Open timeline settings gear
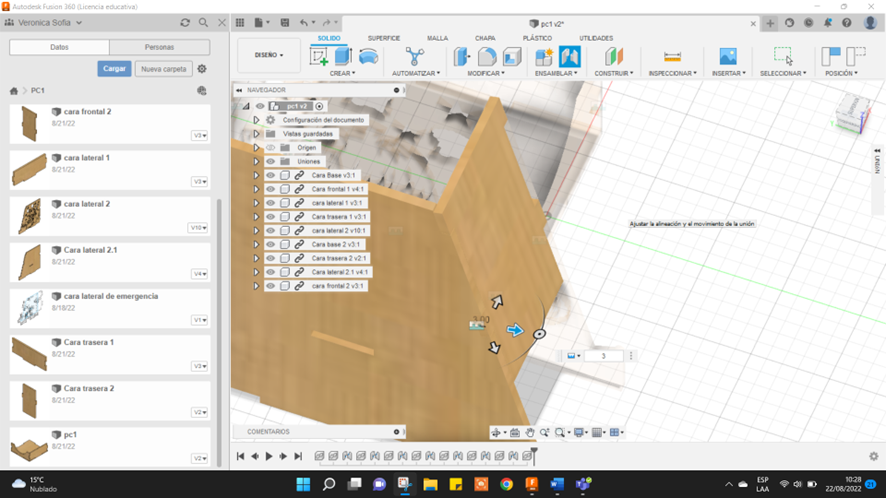Viewport: 886px width, 498px height. (874, 456)
